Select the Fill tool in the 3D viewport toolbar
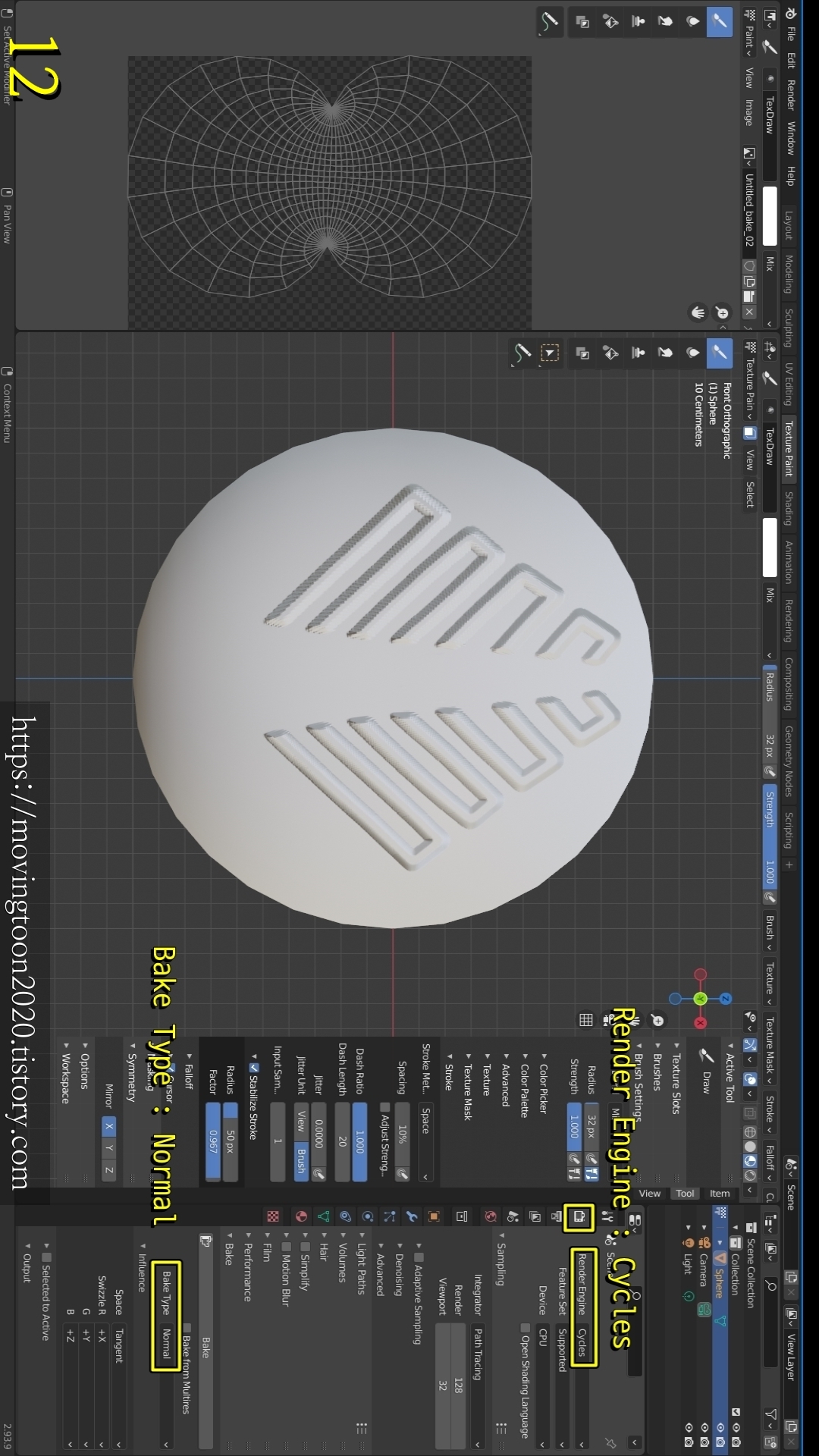819x1456 pixels. (x=610, y=352)
